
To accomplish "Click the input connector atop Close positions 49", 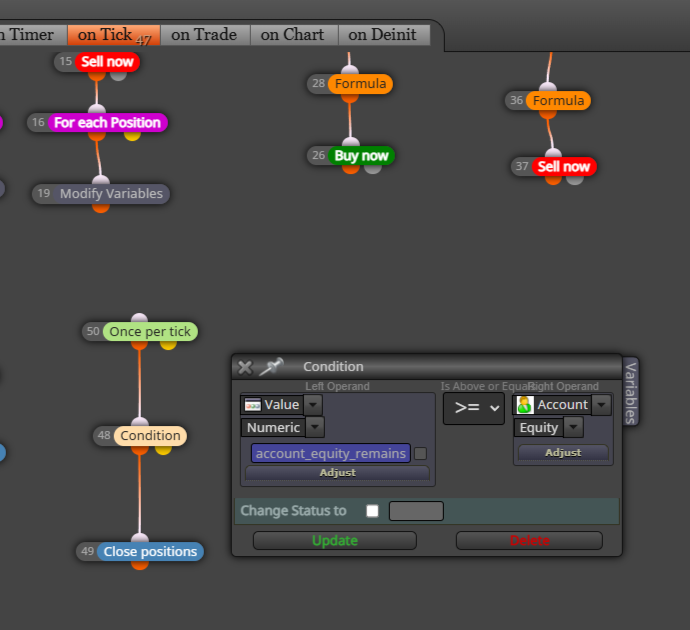I will click(140, 538).
